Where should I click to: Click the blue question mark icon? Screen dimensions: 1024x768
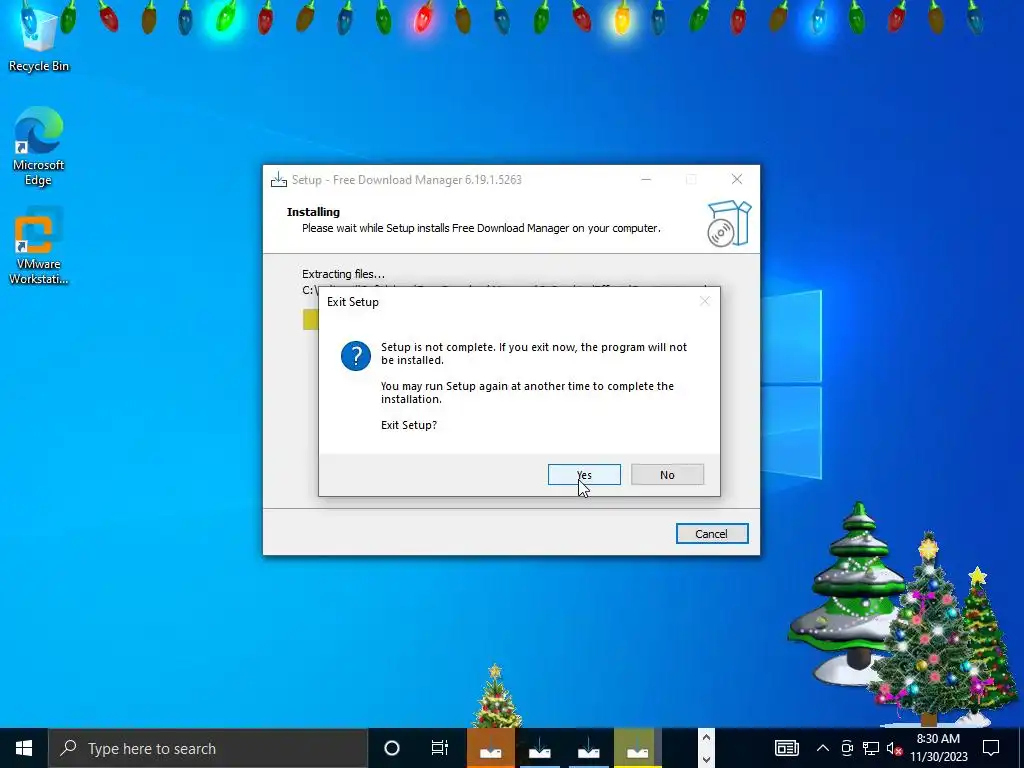pyautogui.click(x=356, y=356)
